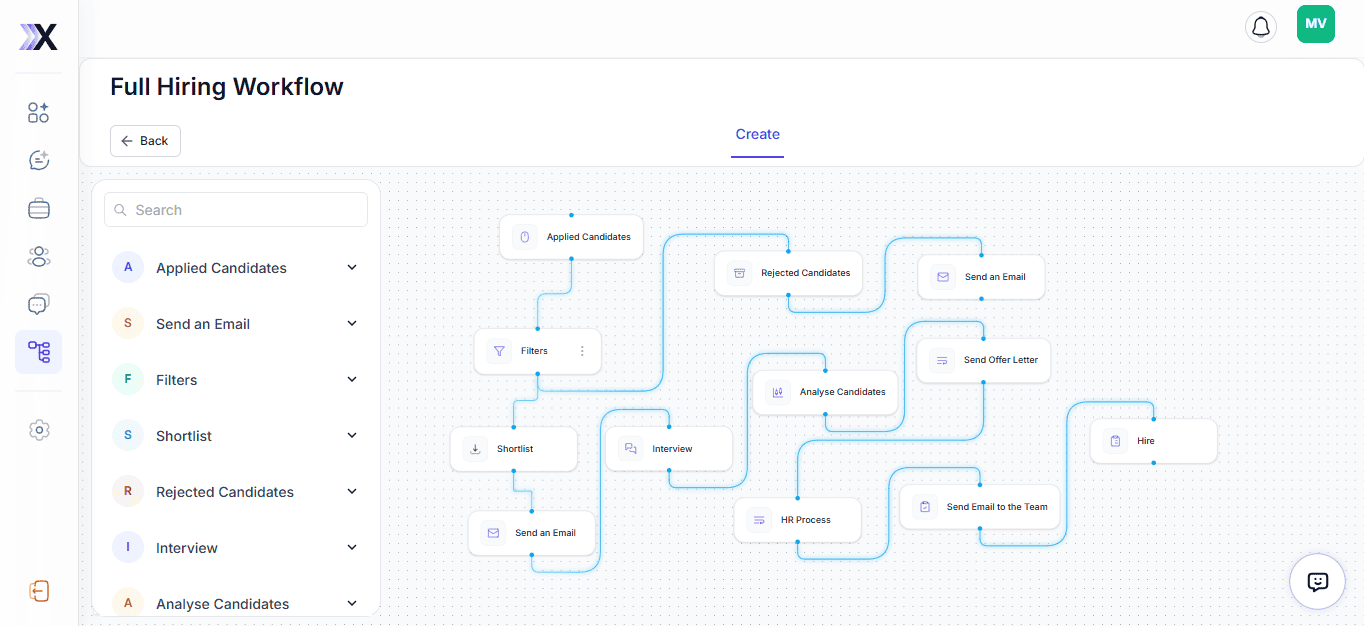Expand the Applied Candidates list item
The image size is (1364, 626).
pyautogui.click(x=352, y=268)
